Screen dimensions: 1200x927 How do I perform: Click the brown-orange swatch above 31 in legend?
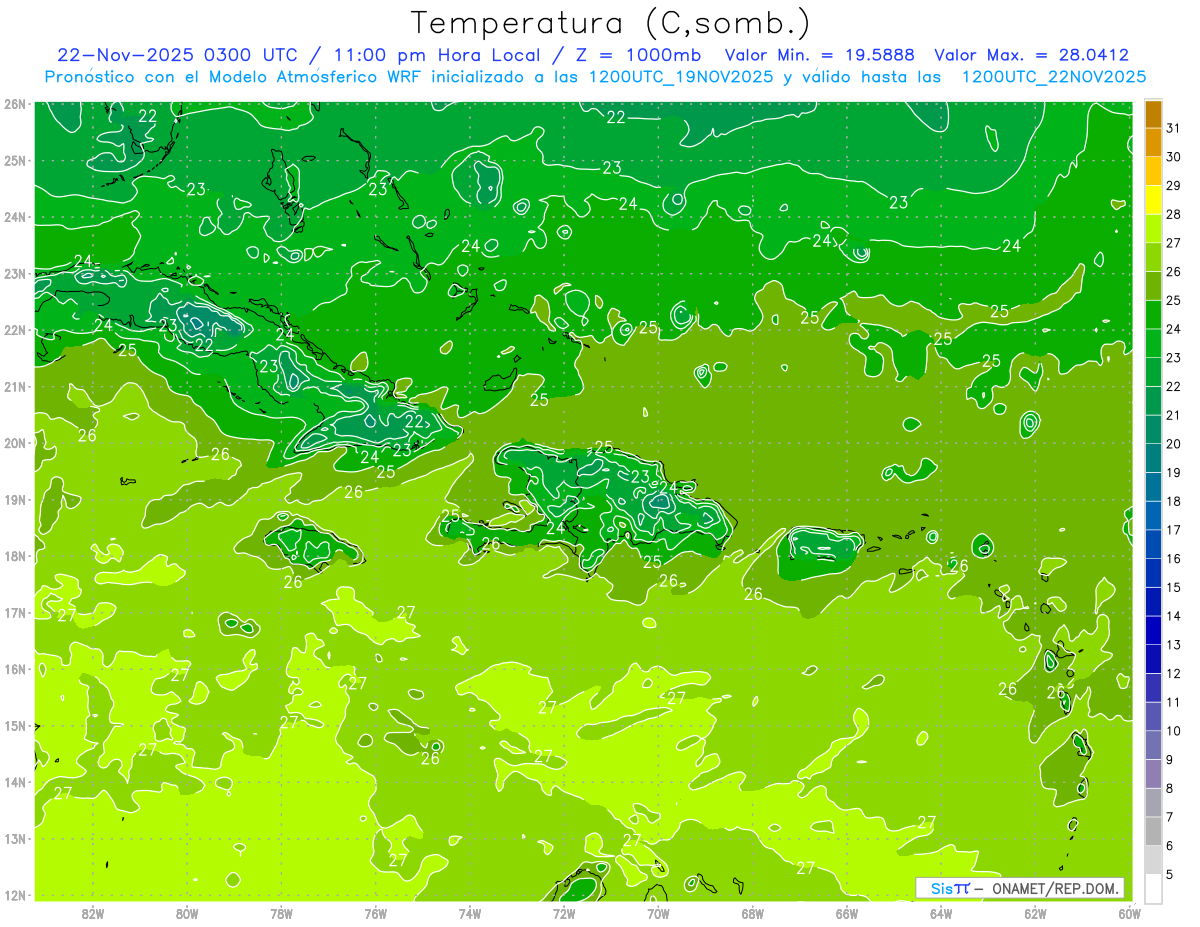point(1153,114)
